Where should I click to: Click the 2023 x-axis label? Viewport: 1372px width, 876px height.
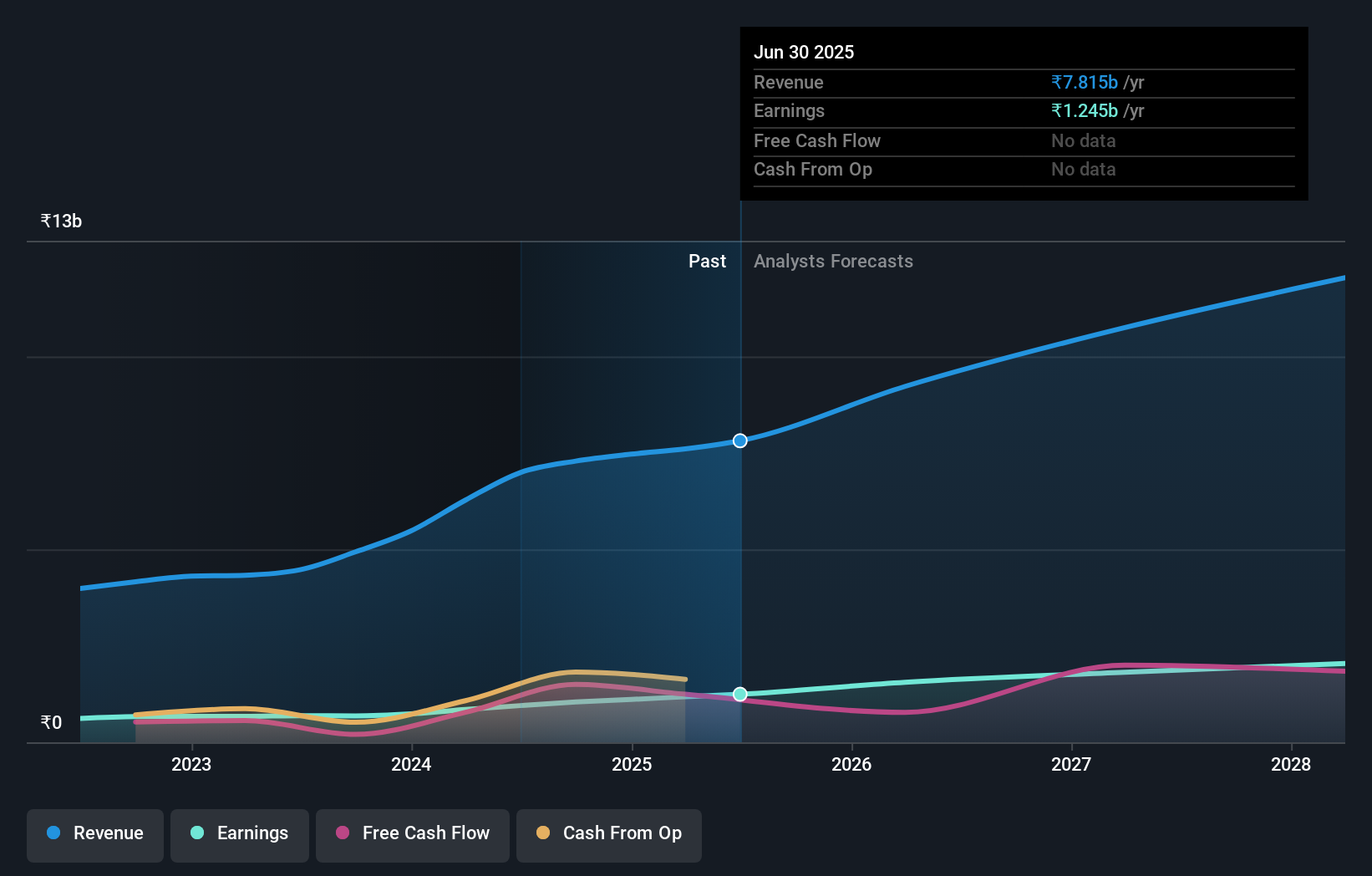[x=191, y=764]
